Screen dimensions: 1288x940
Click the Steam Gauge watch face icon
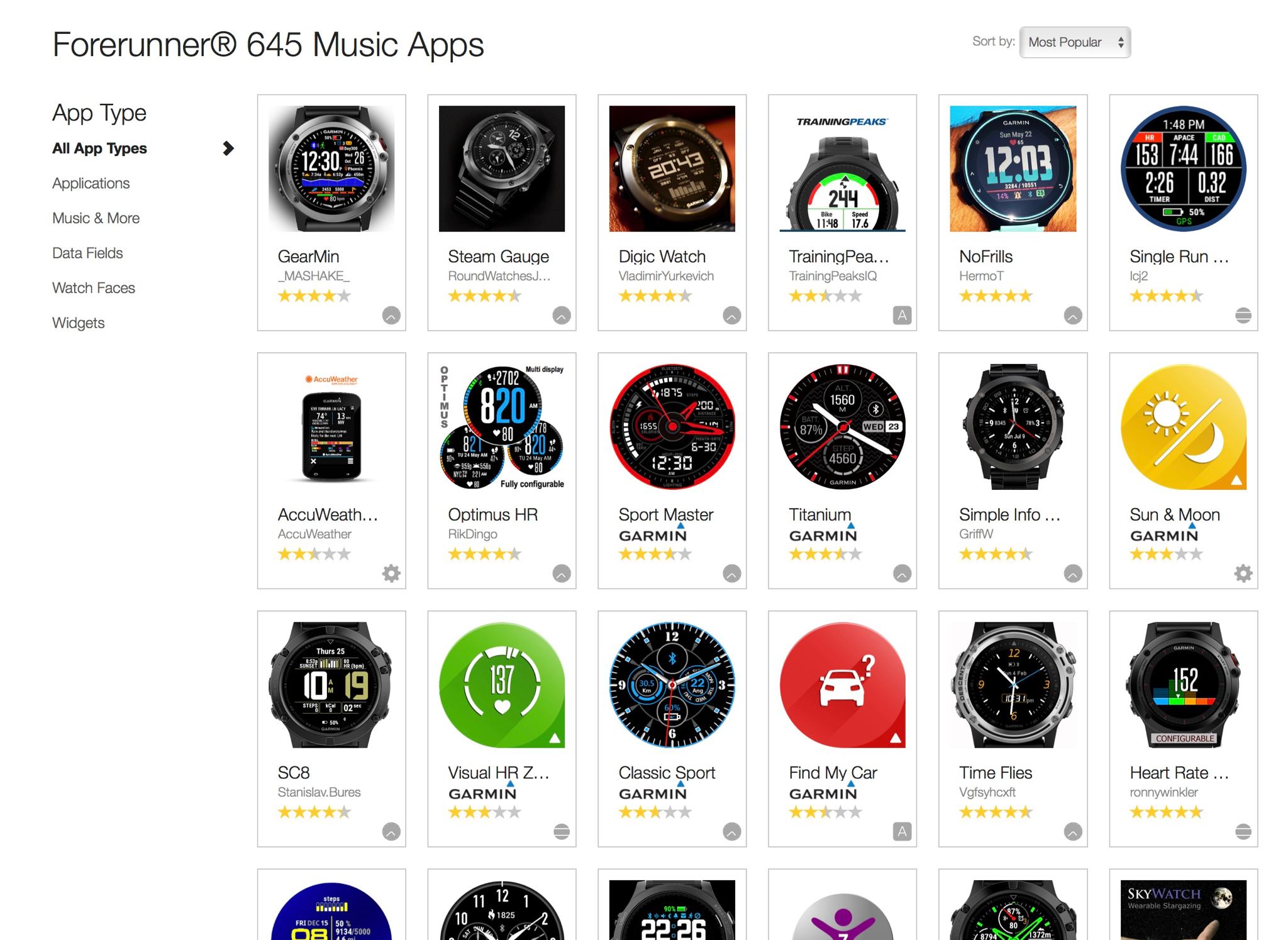pos(501,169)
